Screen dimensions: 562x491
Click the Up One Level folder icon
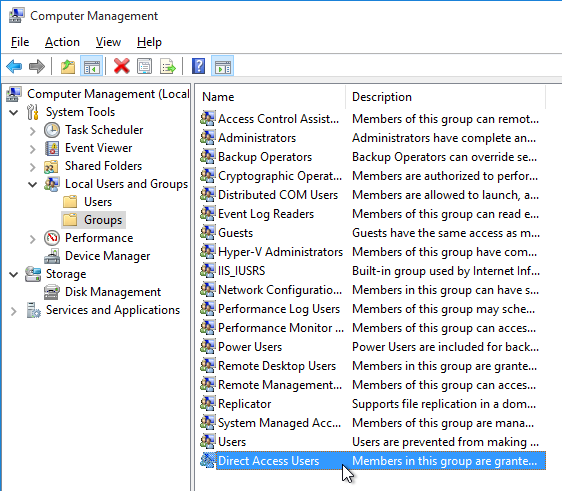(68, 66)
